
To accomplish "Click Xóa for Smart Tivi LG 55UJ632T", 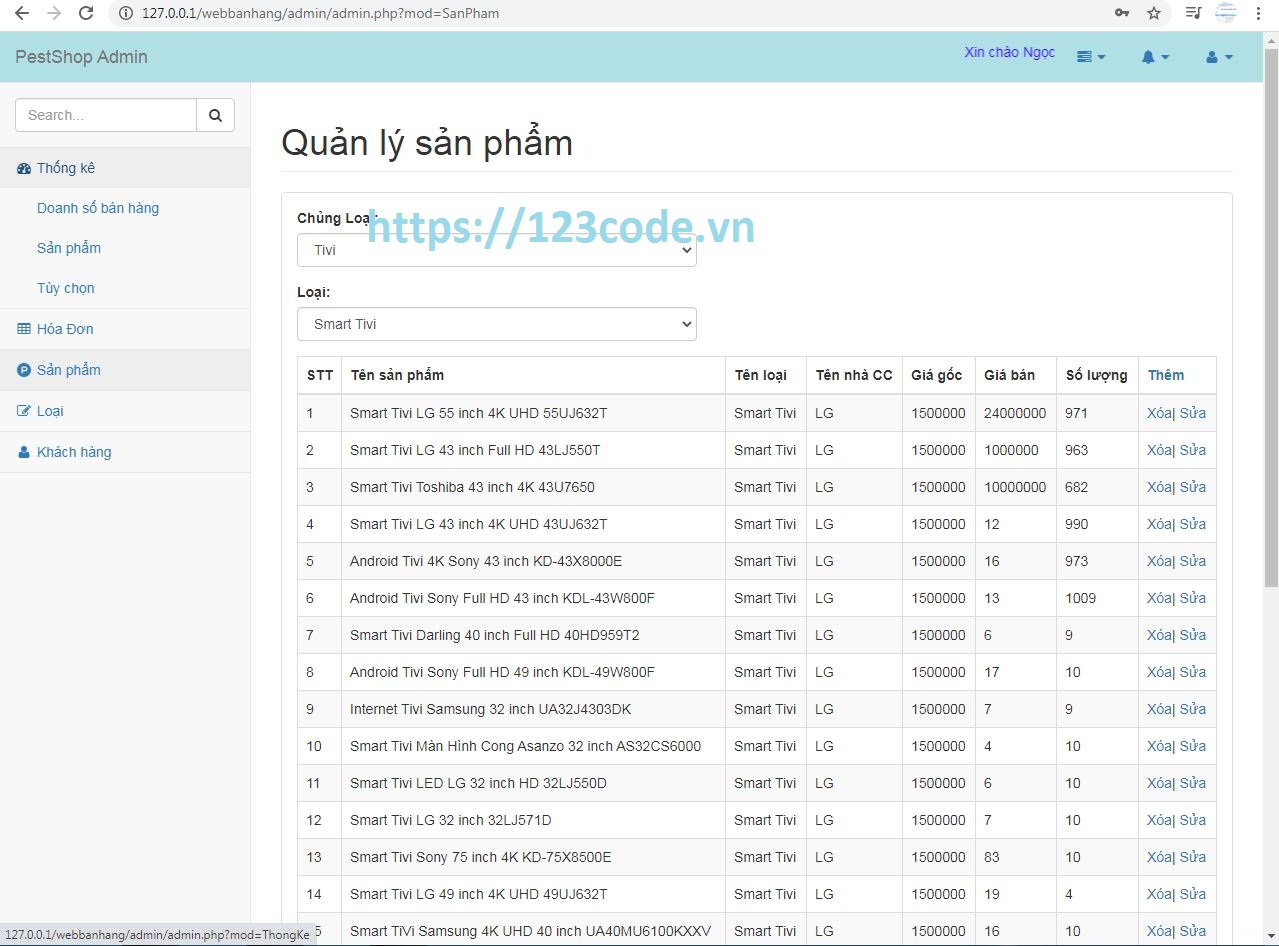I will (1159, 413).
